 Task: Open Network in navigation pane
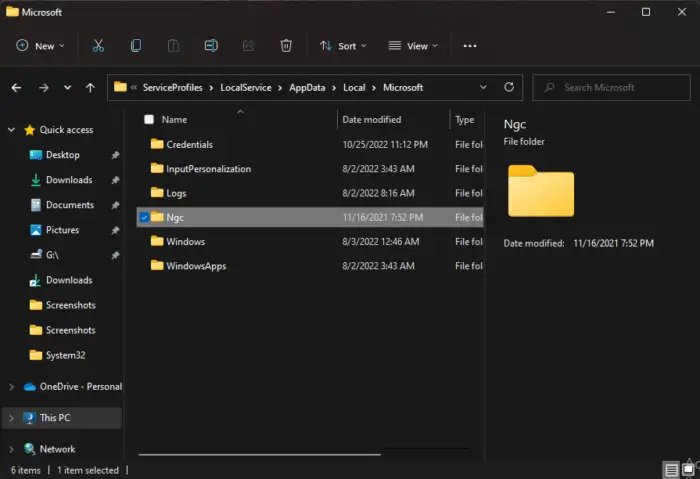tap(57, 449)
